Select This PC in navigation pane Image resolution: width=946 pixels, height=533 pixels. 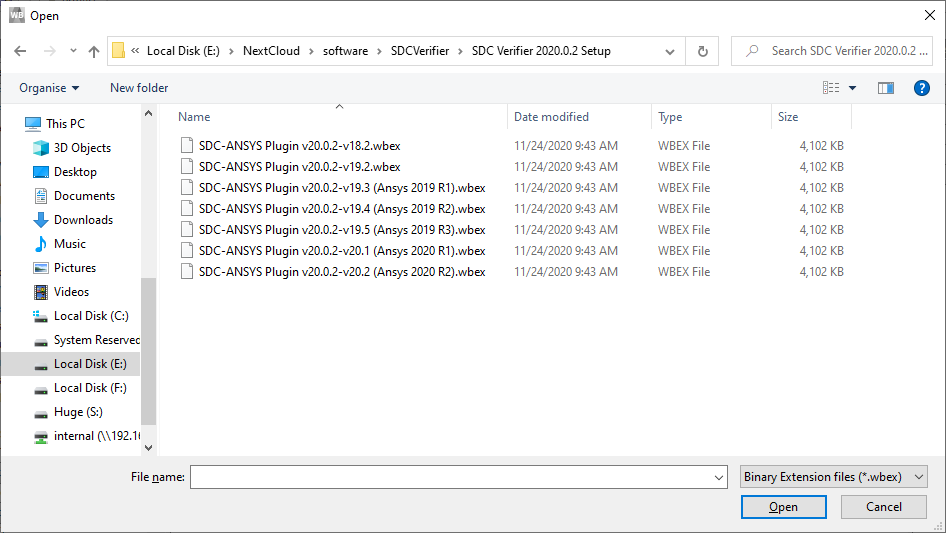click(65, 124)
